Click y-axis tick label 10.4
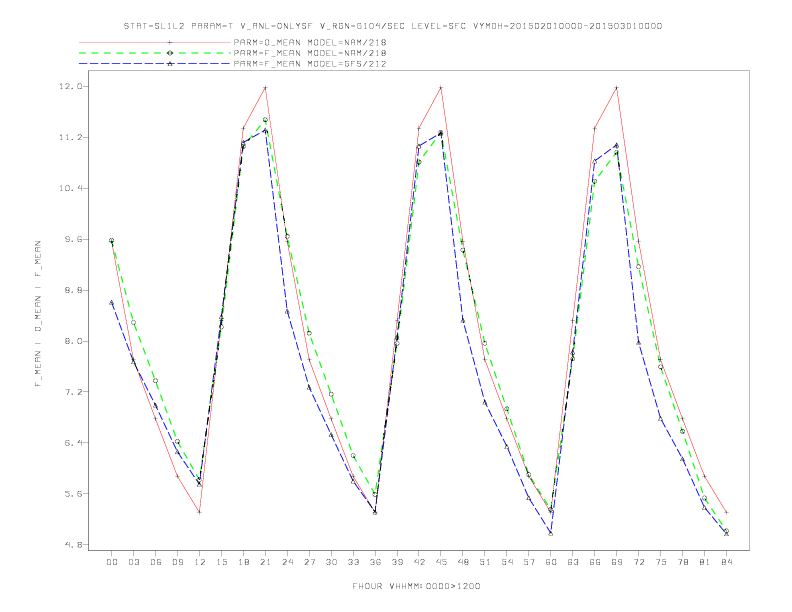Image resolution: width=792 pixels, height=612 pixels. click(70, 188)
